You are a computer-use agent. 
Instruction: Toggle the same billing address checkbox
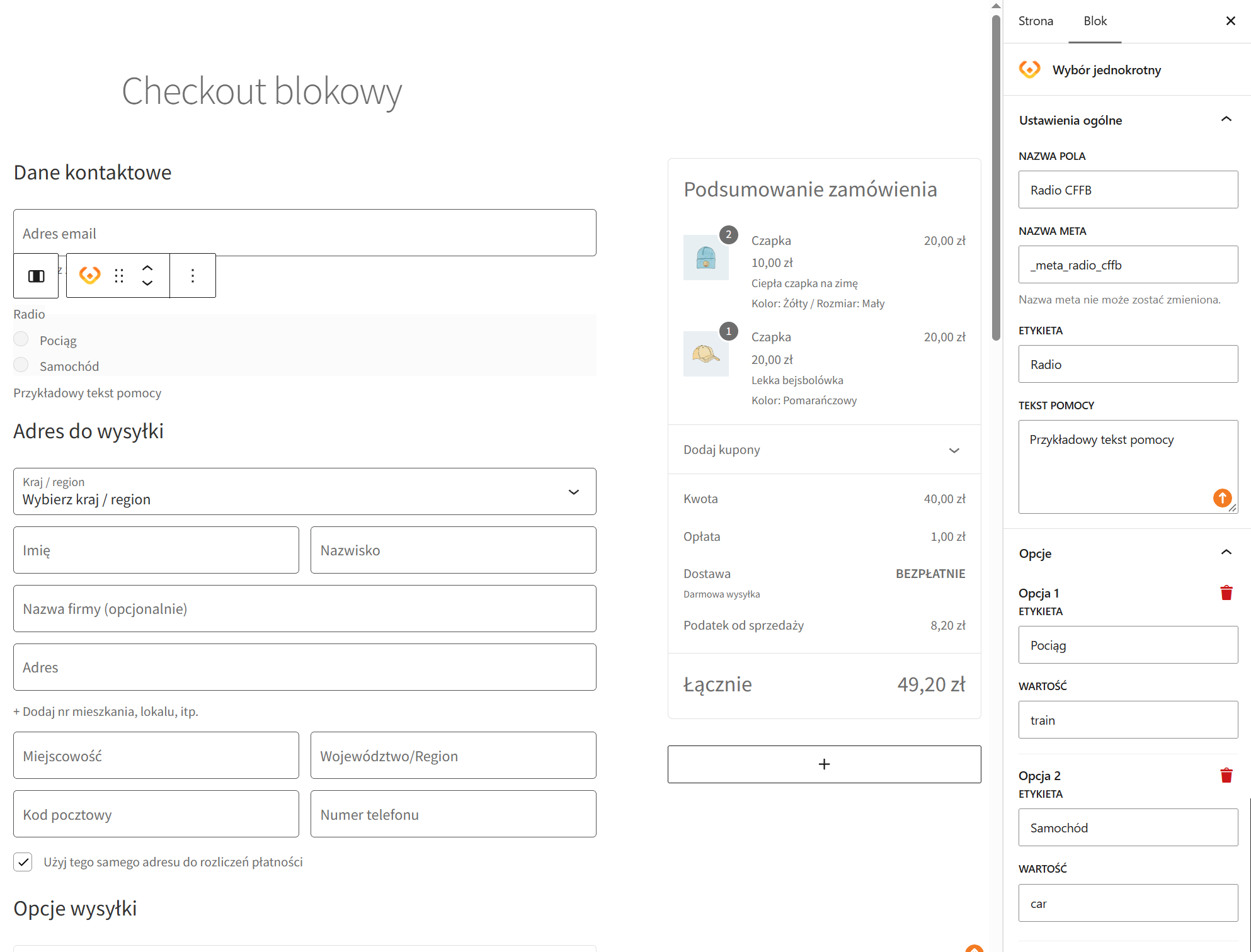[x=23, y=862]
